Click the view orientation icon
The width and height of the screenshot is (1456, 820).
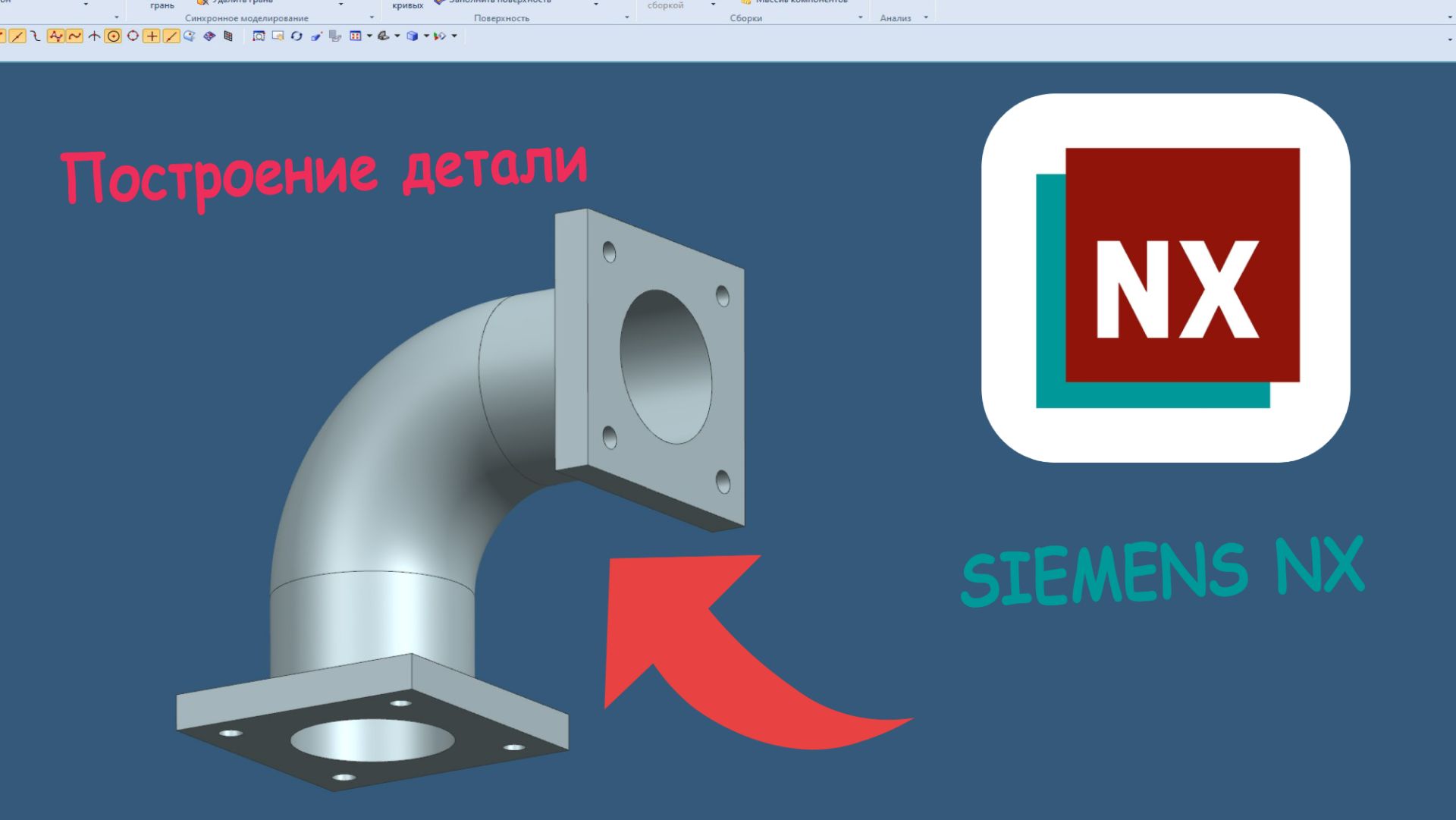(x=384, y=36)
